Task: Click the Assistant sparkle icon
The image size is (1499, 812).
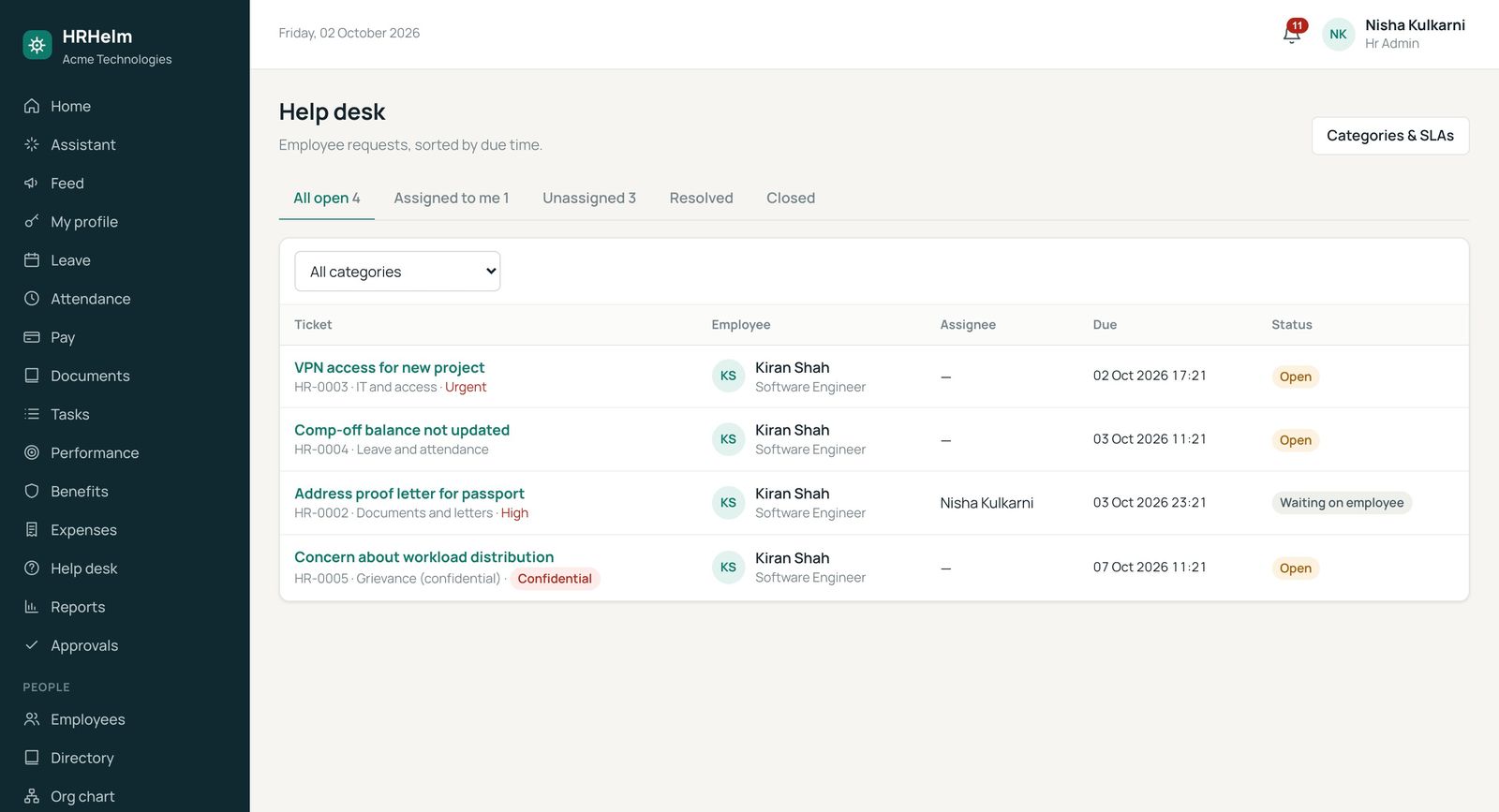Action: (32, 144)
